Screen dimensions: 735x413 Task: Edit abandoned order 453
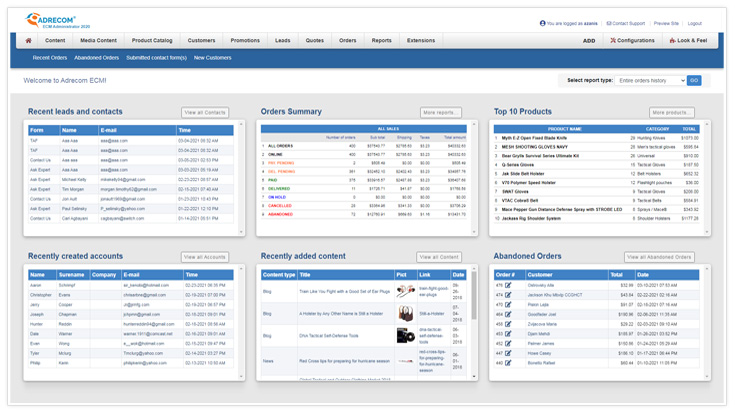click(x=508, y=334)
